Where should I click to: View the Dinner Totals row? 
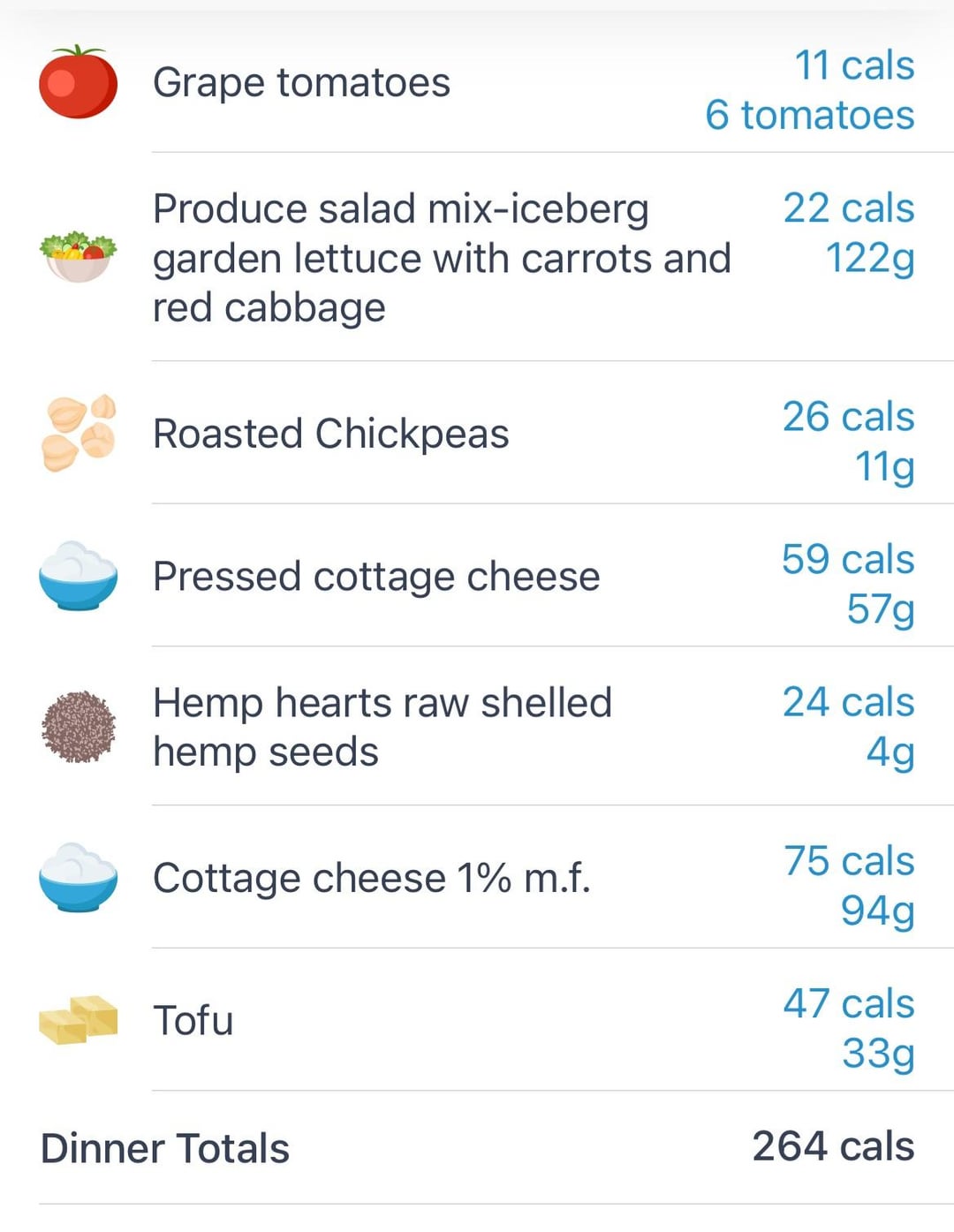tap(477, 1147)
